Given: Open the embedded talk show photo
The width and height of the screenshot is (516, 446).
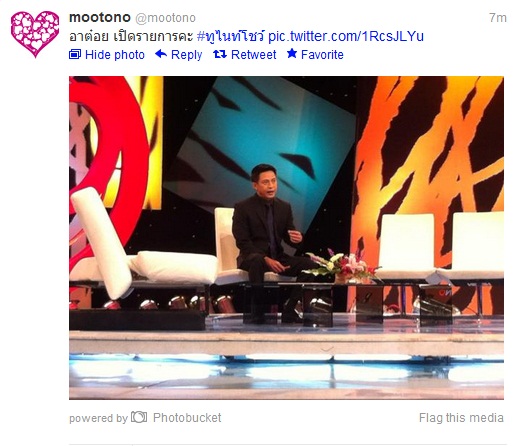Looking at the screenshot, I should pos(286,238).
